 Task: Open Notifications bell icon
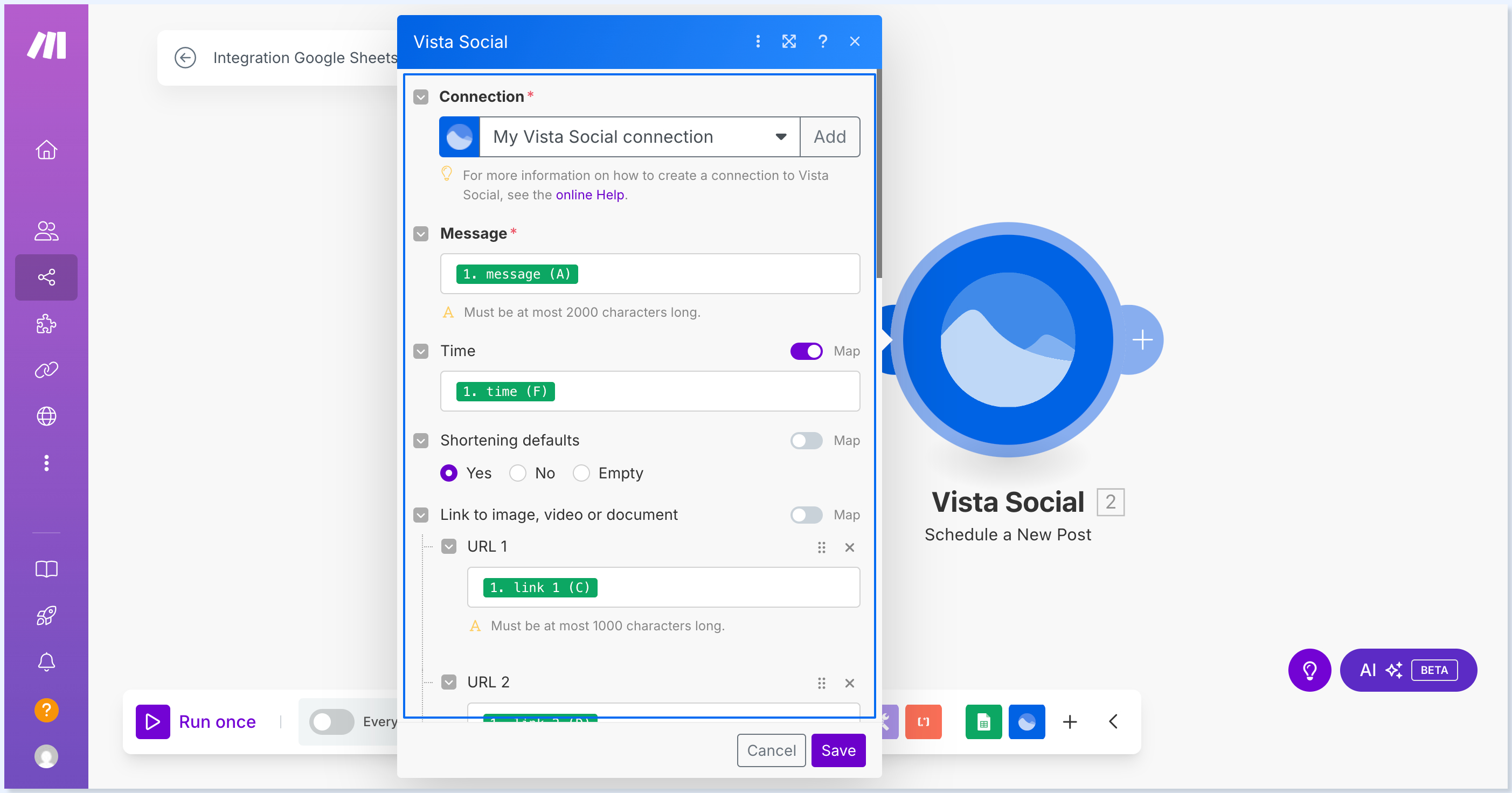tap(46, 662)
